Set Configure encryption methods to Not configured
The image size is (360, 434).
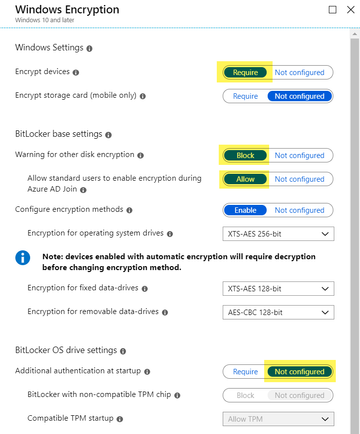click(299, 210)
